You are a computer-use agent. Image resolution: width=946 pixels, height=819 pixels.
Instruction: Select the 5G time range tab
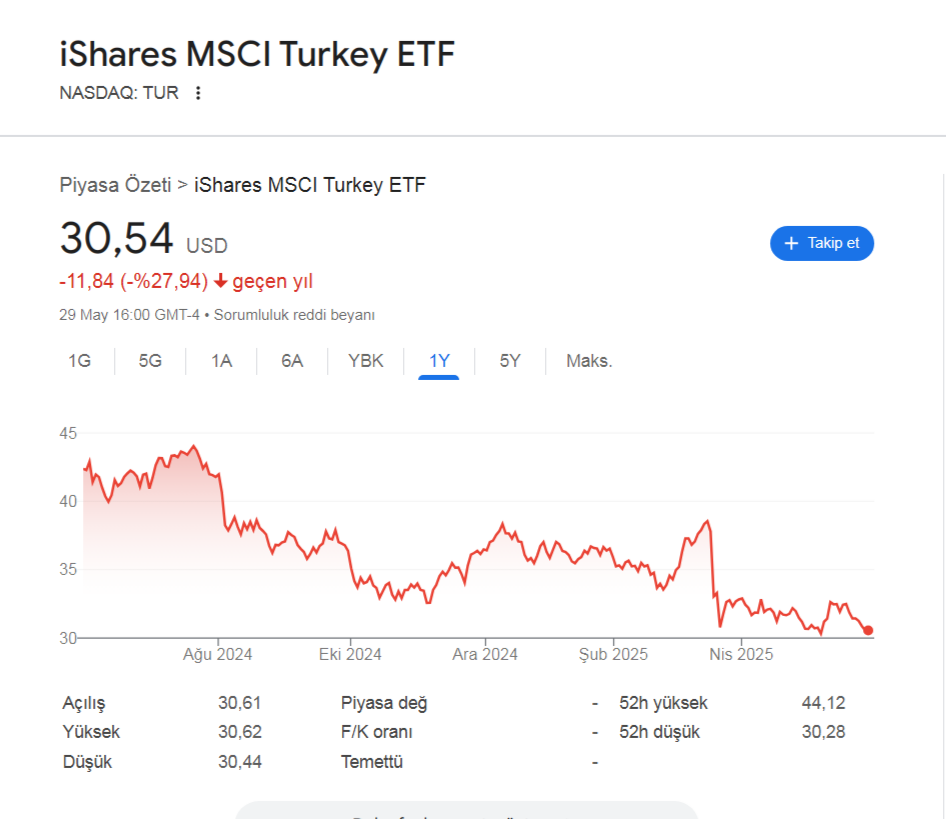[150, 361]
